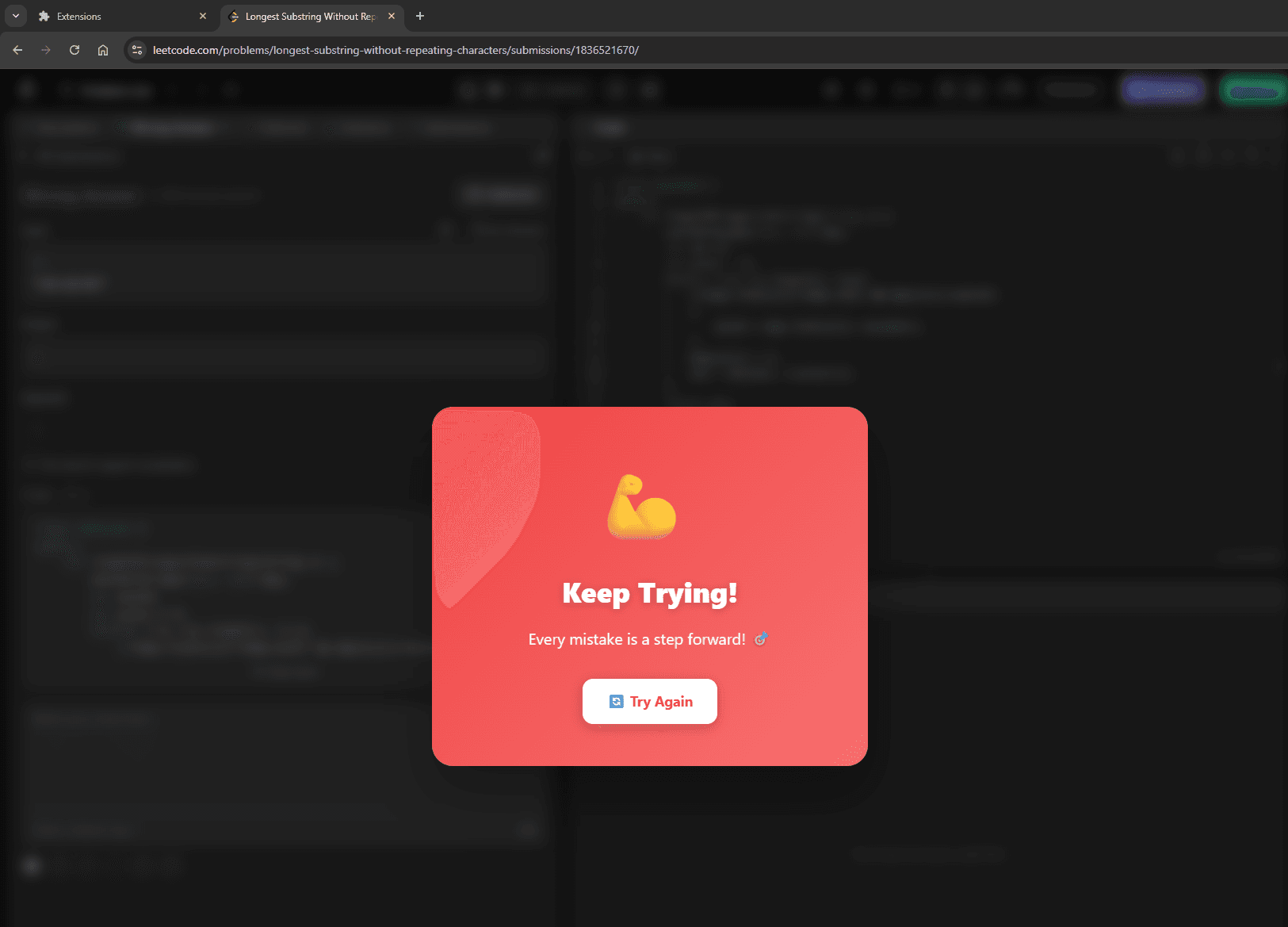
Task: Go back to the previous page
Action: [17, 50]
